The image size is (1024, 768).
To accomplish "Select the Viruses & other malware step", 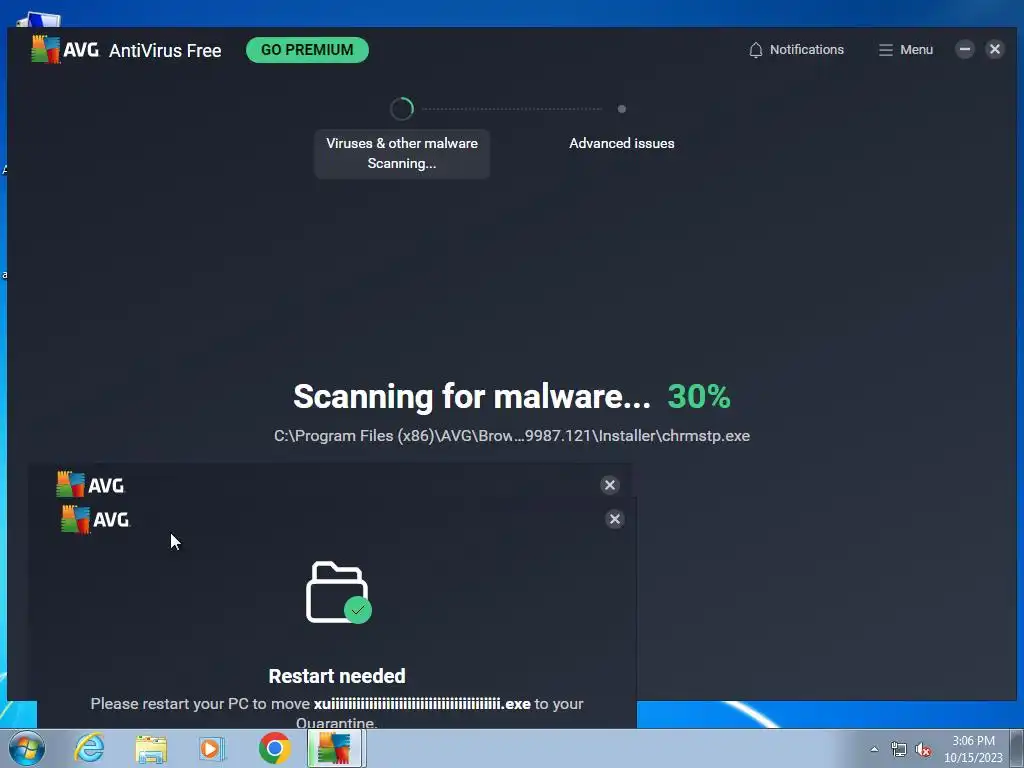I will tap(402, 153).
